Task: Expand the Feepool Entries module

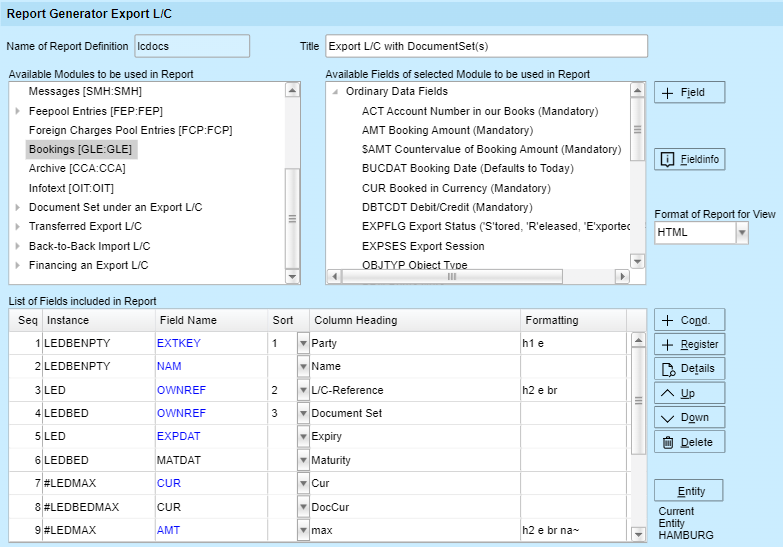Action: point(18,111)
